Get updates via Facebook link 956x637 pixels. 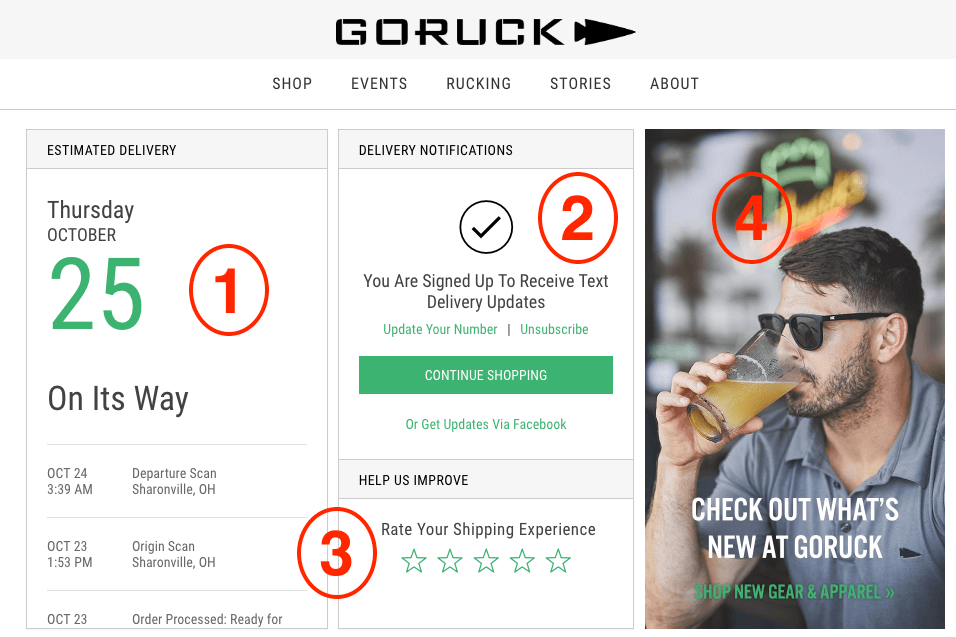pyautogui.click(x=486, y=424)
